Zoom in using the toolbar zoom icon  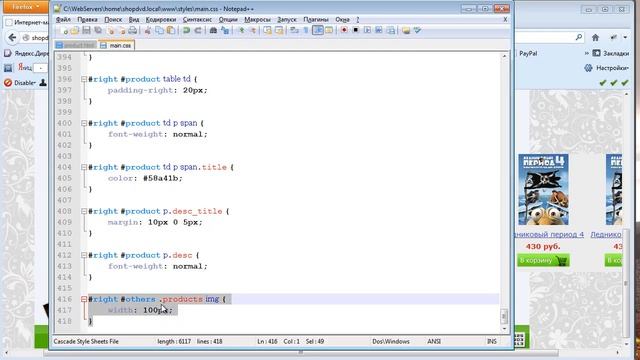pyautogui.click(x=241, y=30)
